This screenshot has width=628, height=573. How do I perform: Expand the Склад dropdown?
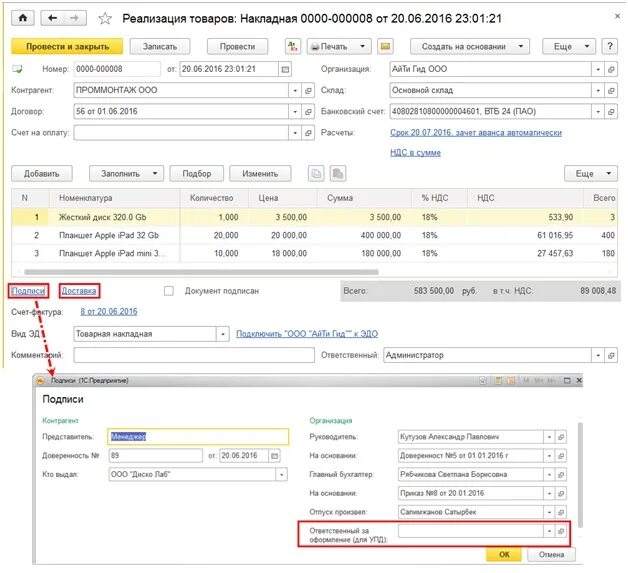(x=598, y=90)
